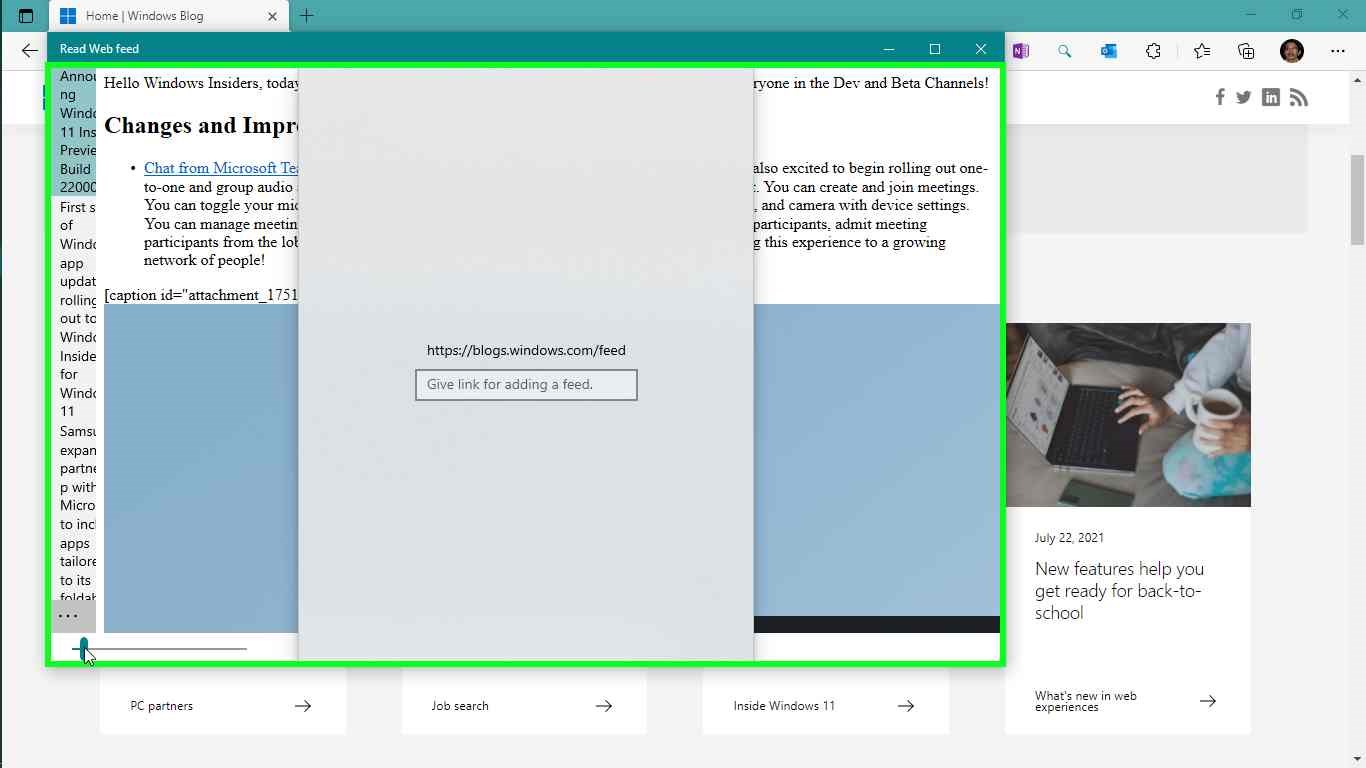Select the 'Announcing Windows 11 Insider Preview' feed item
1366x768 pixels.
74,132
